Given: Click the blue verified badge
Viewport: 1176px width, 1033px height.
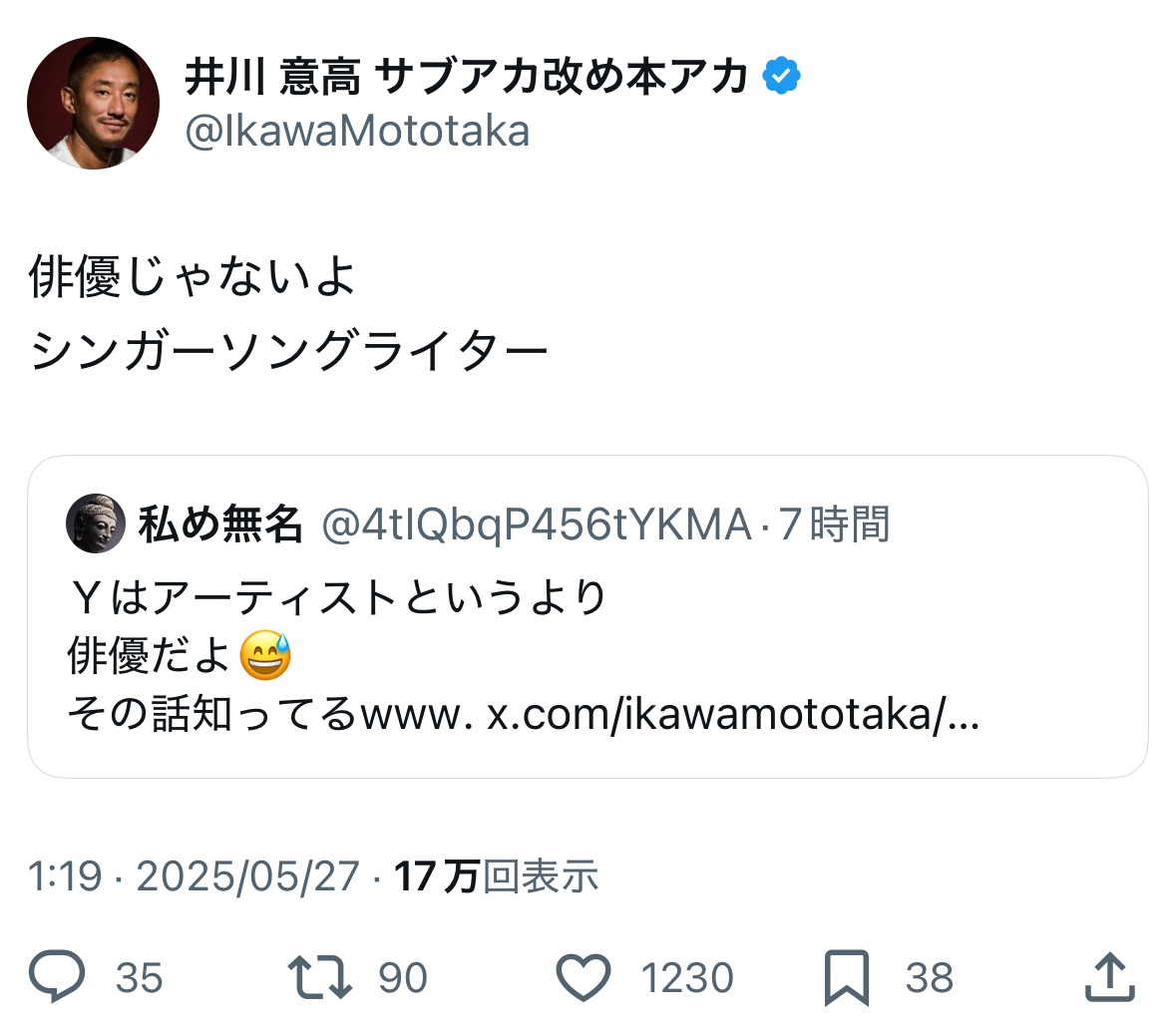Looking at the screenshot, I should pyautogui.click(x=782, y=77).
